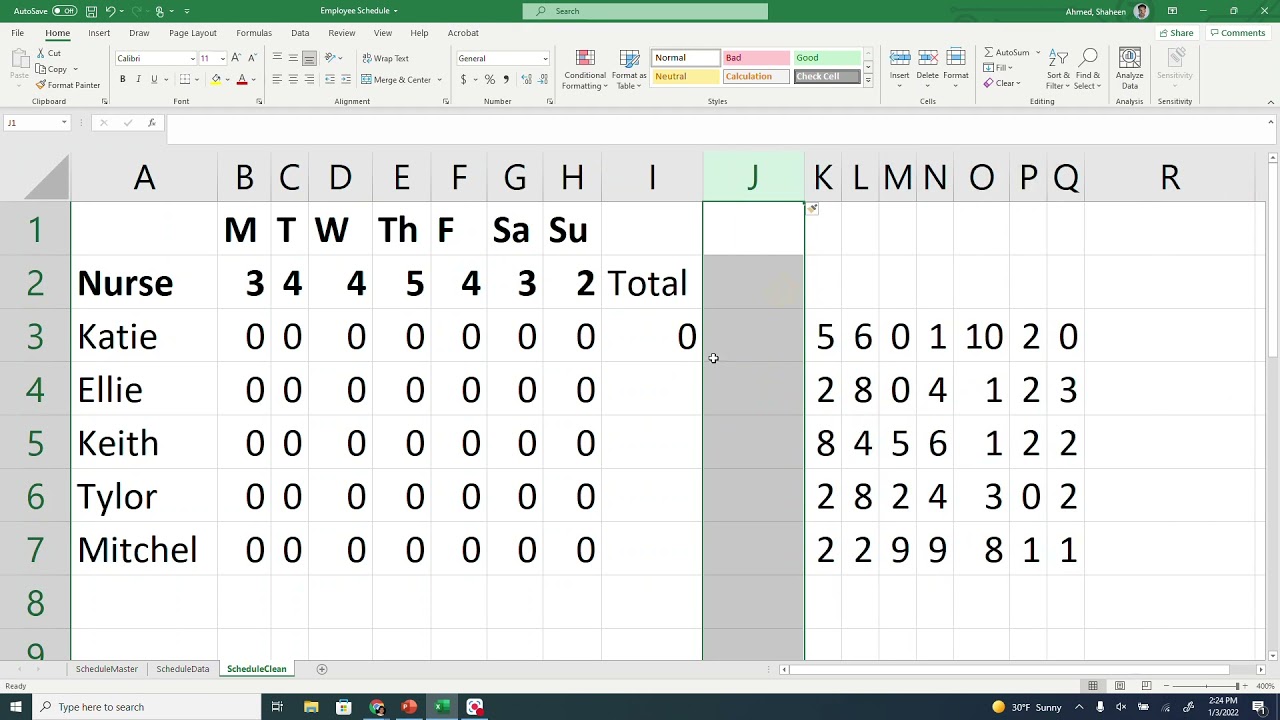Open the File menu
Screen dimensions: 1280x720
coord(18,33)
